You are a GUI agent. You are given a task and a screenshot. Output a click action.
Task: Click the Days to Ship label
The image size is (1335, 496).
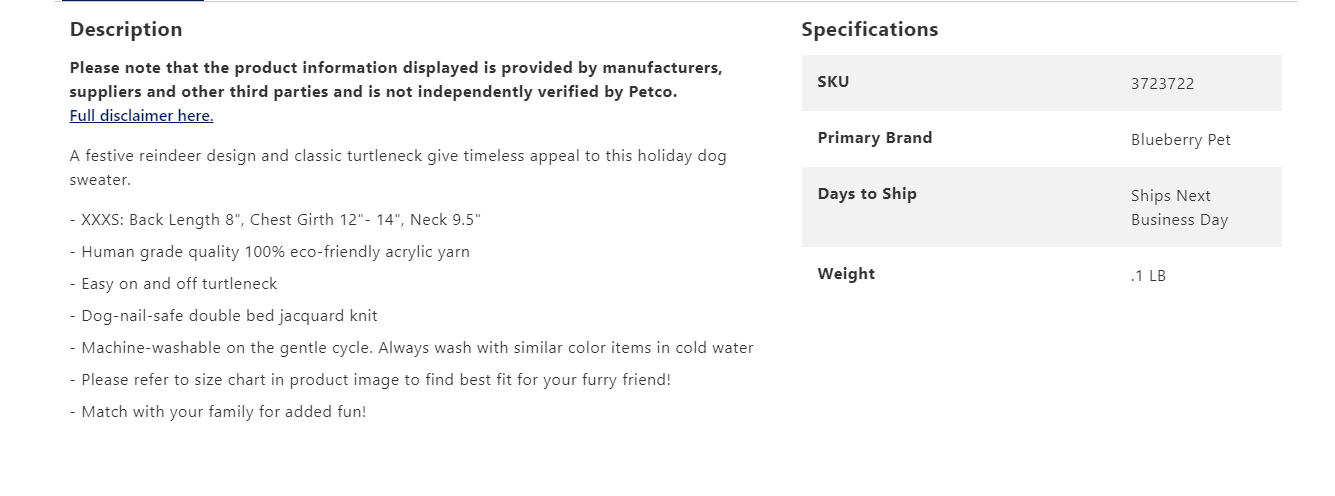coord(866,194)
